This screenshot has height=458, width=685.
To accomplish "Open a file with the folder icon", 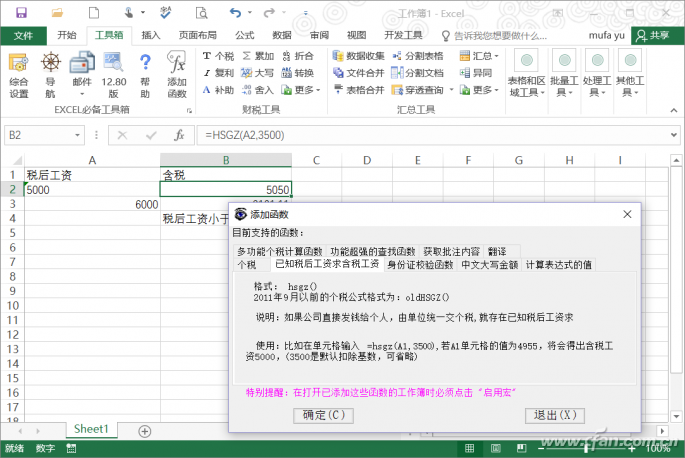I will click(x=57, y=13).
